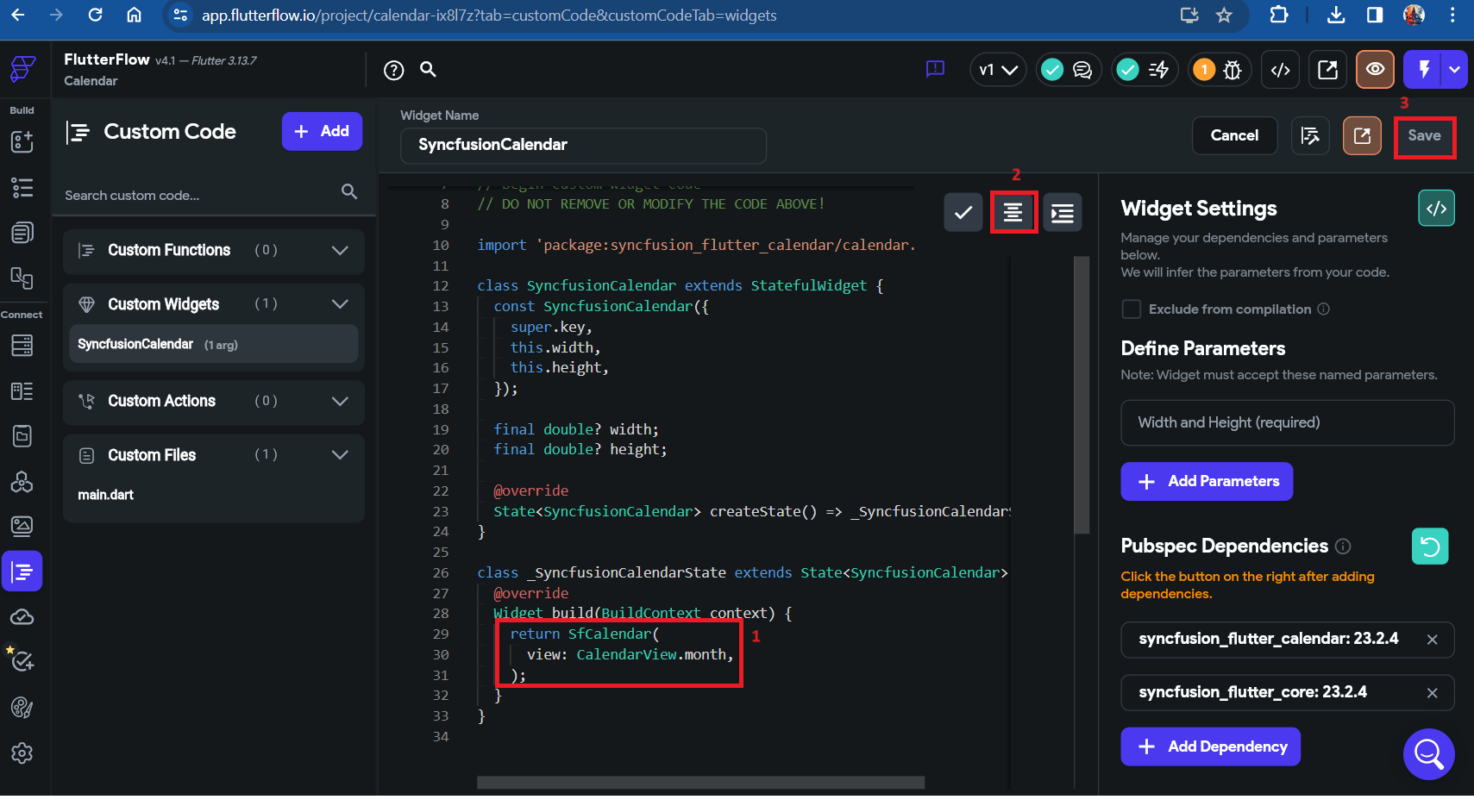The image size is (1474, 812).
Task: Open the Tests sidebar icon
Action: pos(22,661)
